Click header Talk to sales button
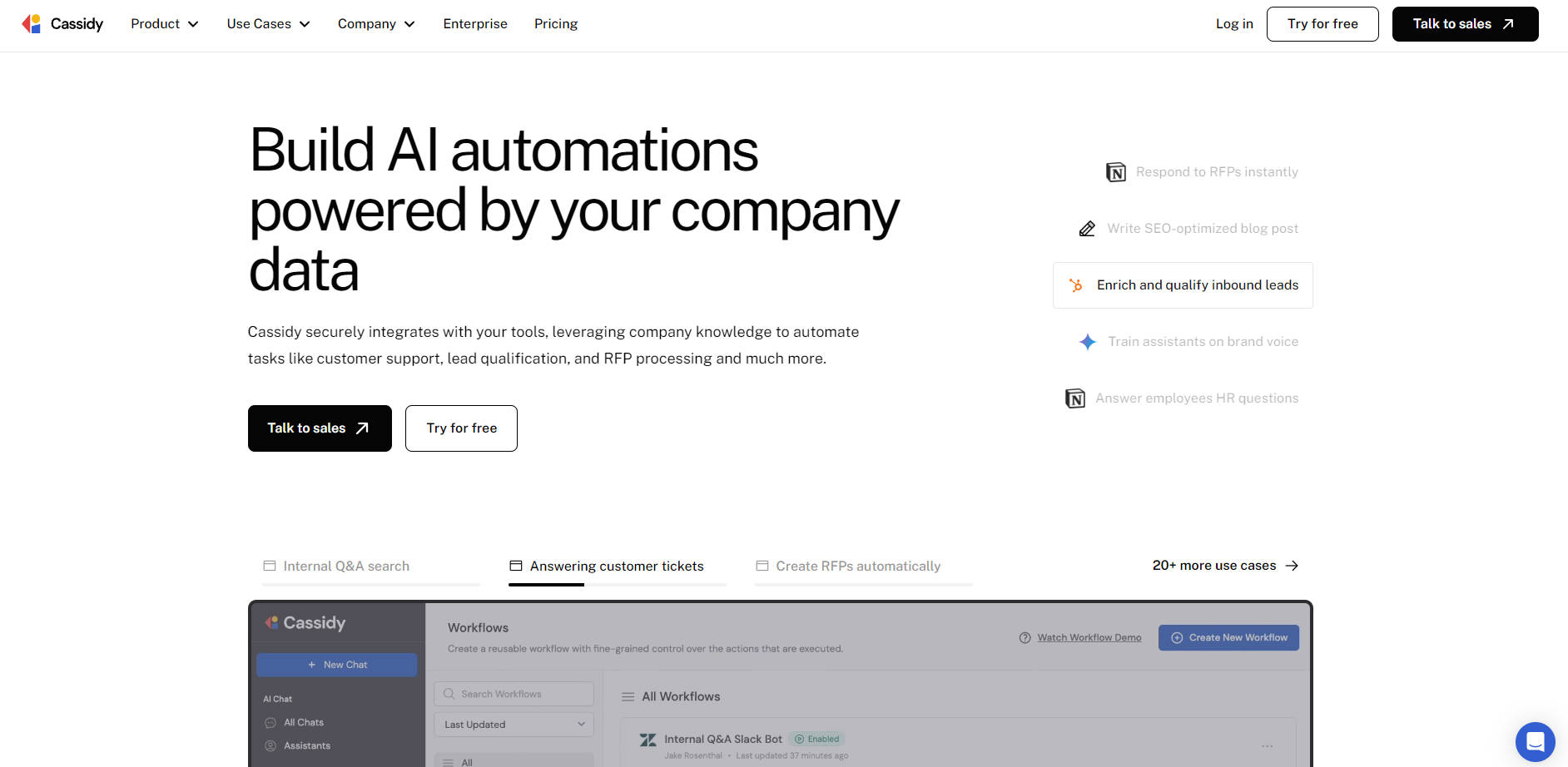The width and height of the screenshot is (1568, 767). pos(1465,24)
